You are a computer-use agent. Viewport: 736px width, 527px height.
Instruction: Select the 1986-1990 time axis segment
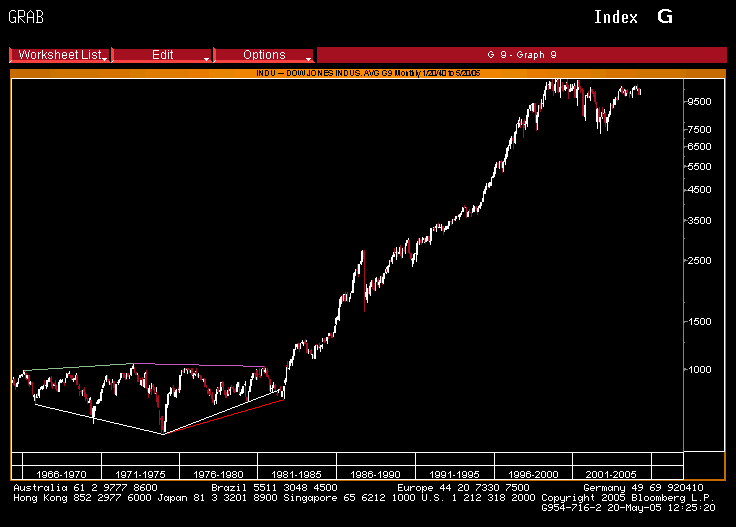[x=376, y=473]
